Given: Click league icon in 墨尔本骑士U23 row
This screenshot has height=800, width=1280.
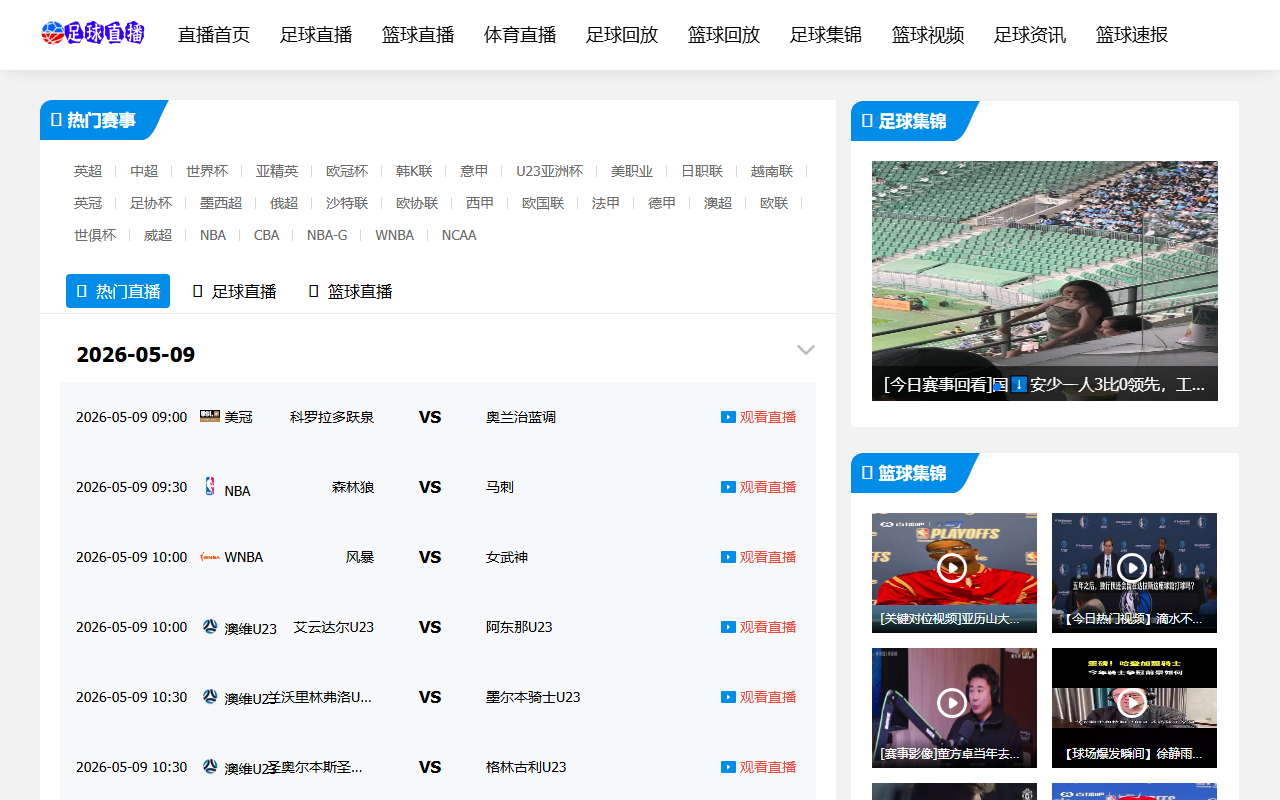Looking at the screenshot, I should pos(210,696).
